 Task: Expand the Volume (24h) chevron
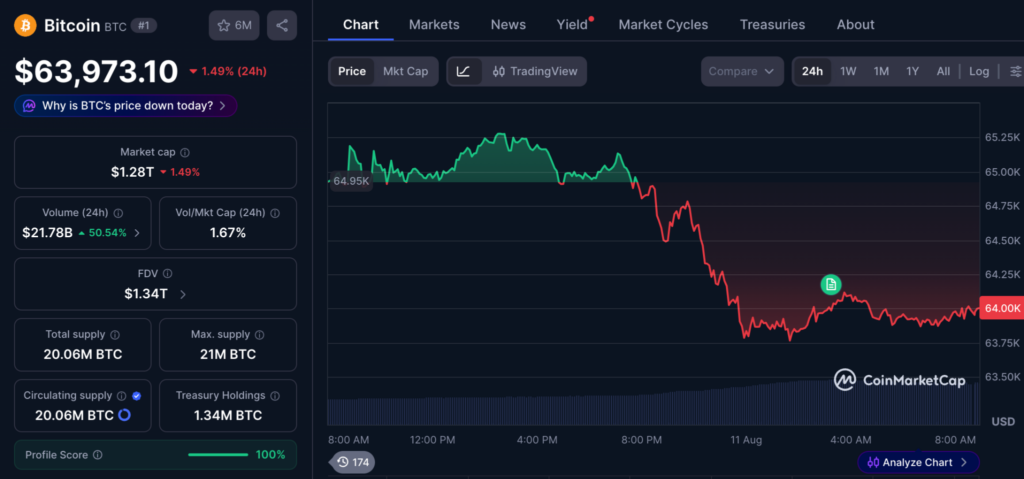[x=136, y=233]
